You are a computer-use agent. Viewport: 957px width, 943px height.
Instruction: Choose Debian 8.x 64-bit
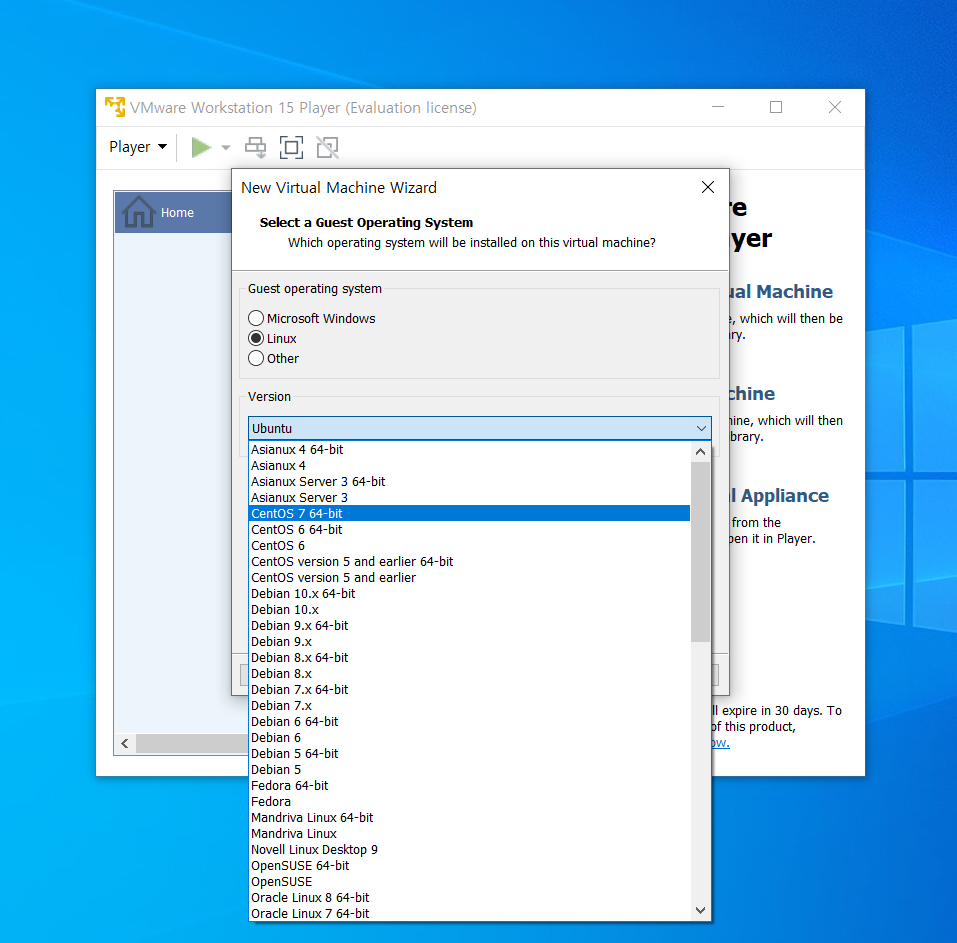pyautogui.click(x=470, y=657)
